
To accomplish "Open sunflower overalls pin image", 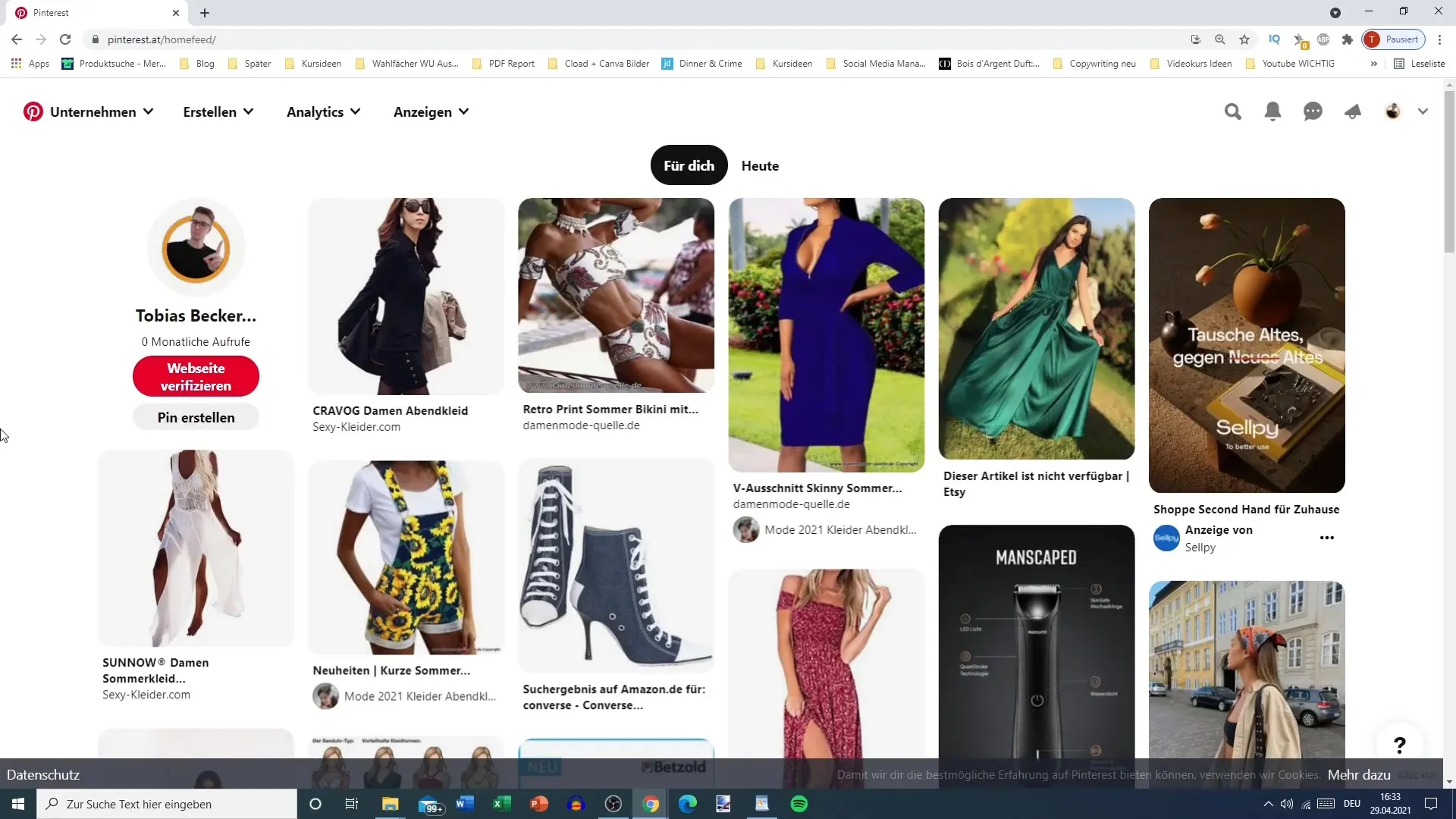I will 406,557.
